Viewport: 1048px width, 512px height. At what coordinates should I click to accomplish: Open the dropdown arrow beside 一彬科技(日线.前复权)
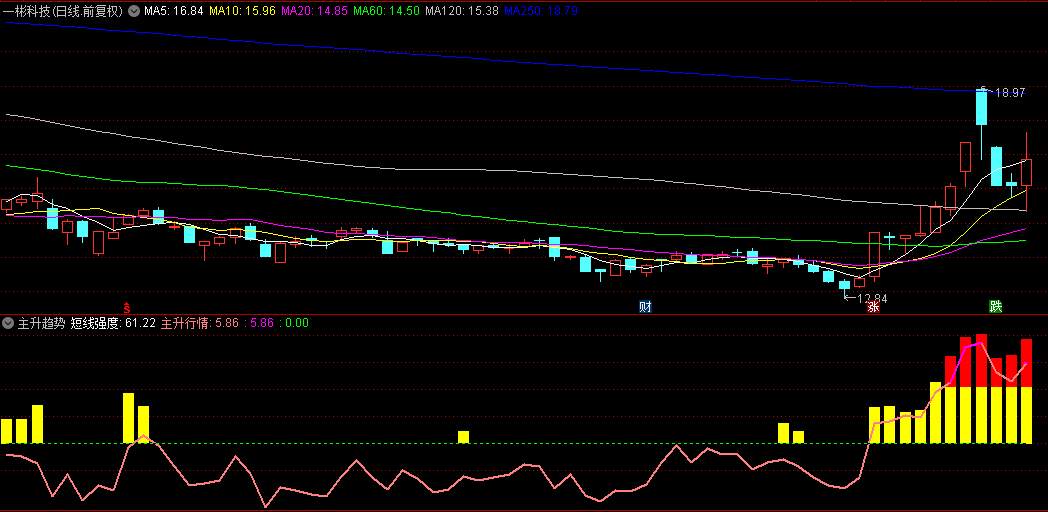coord(133,11)
